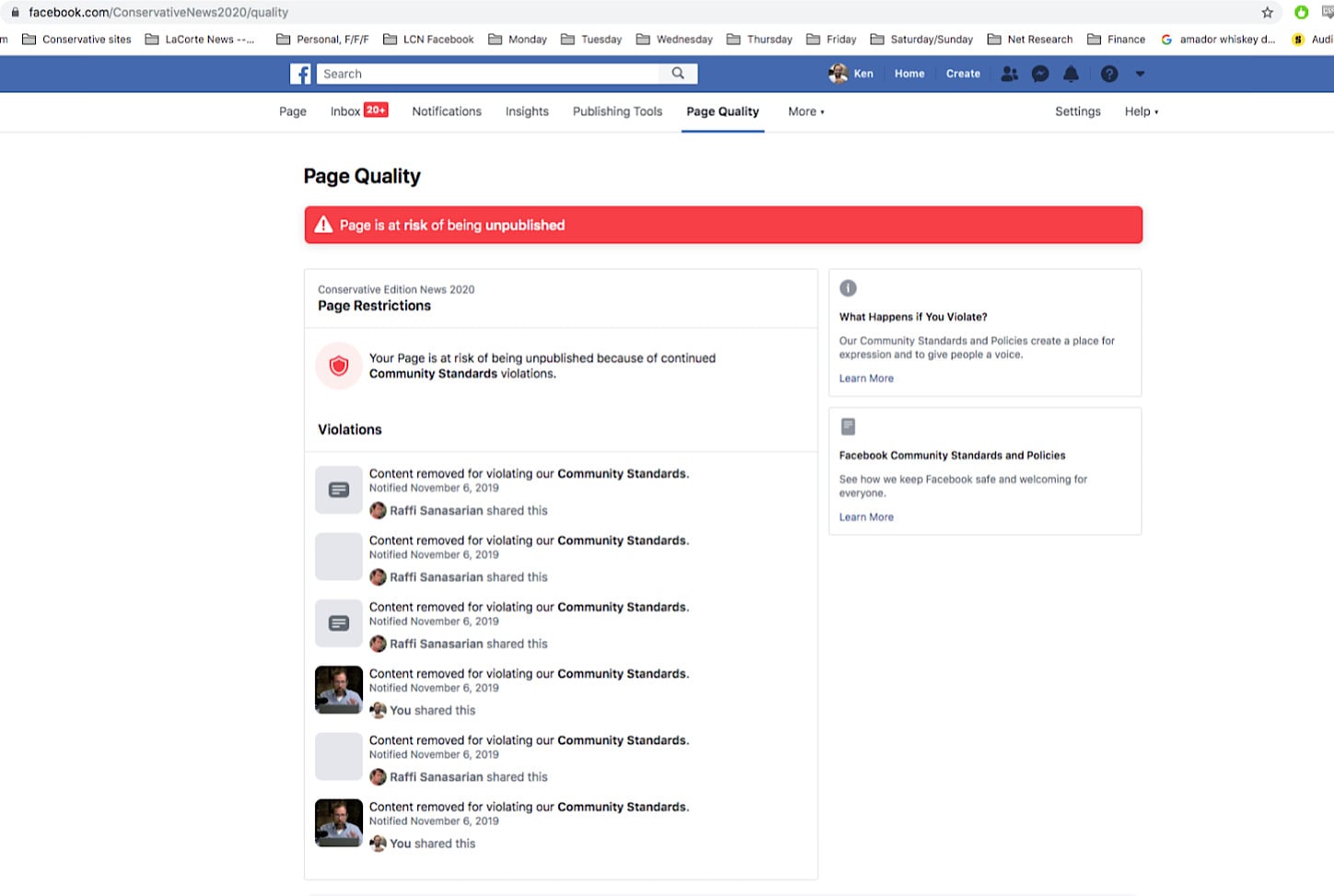This screenshot has height=896, width=1334.
Task: Click Community Standards link in first violation
Action: click(622, 473)
